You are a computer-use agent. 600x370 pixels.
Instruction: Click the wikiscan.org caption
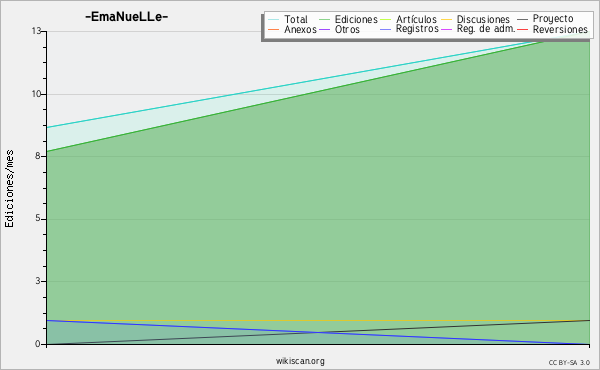[x=300, y=361]
